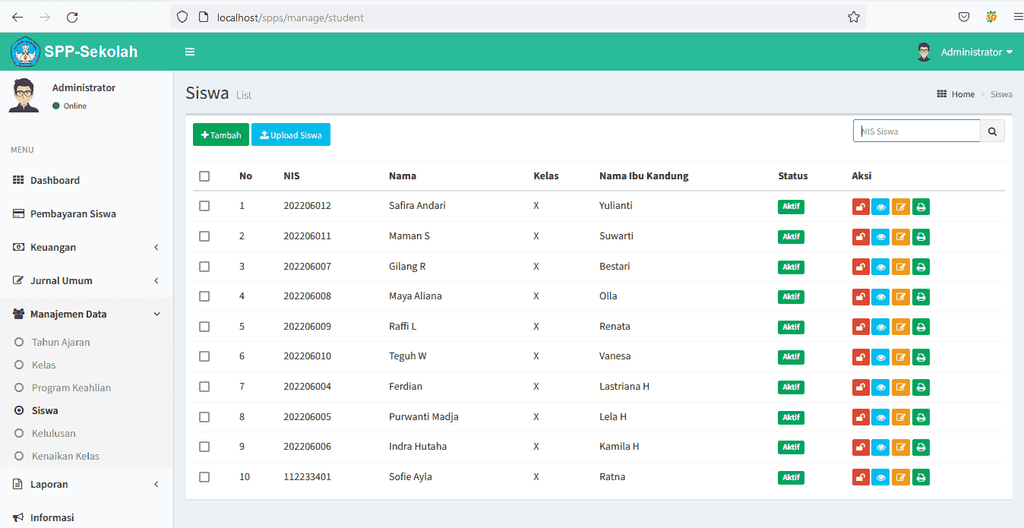The height and width of the screenshot is (528, 1024).
Task: Follow the Home breadcrumb link
Action: [x=963, y=95]
